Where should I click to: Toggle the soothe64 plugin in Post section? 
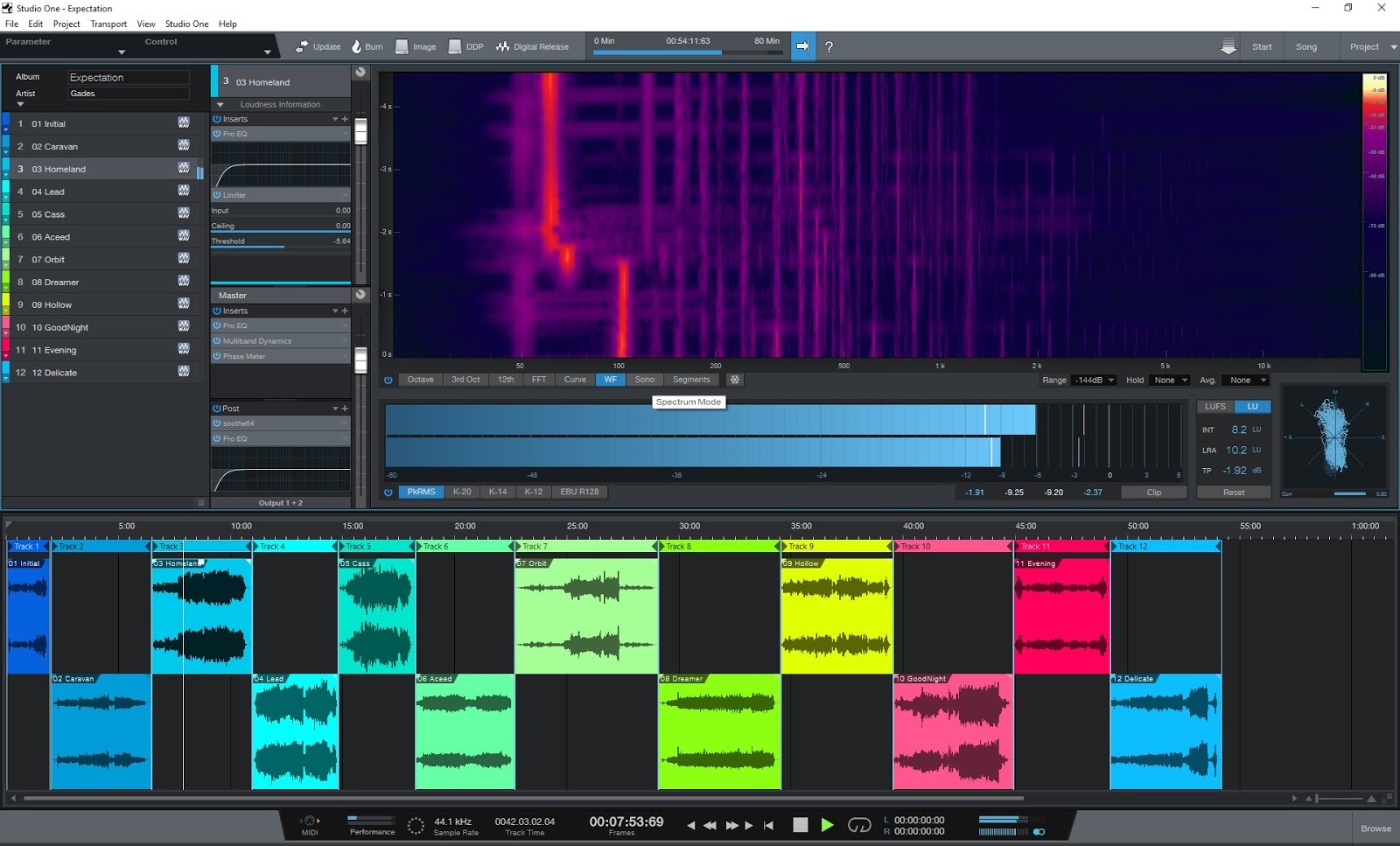pos(218,423)
